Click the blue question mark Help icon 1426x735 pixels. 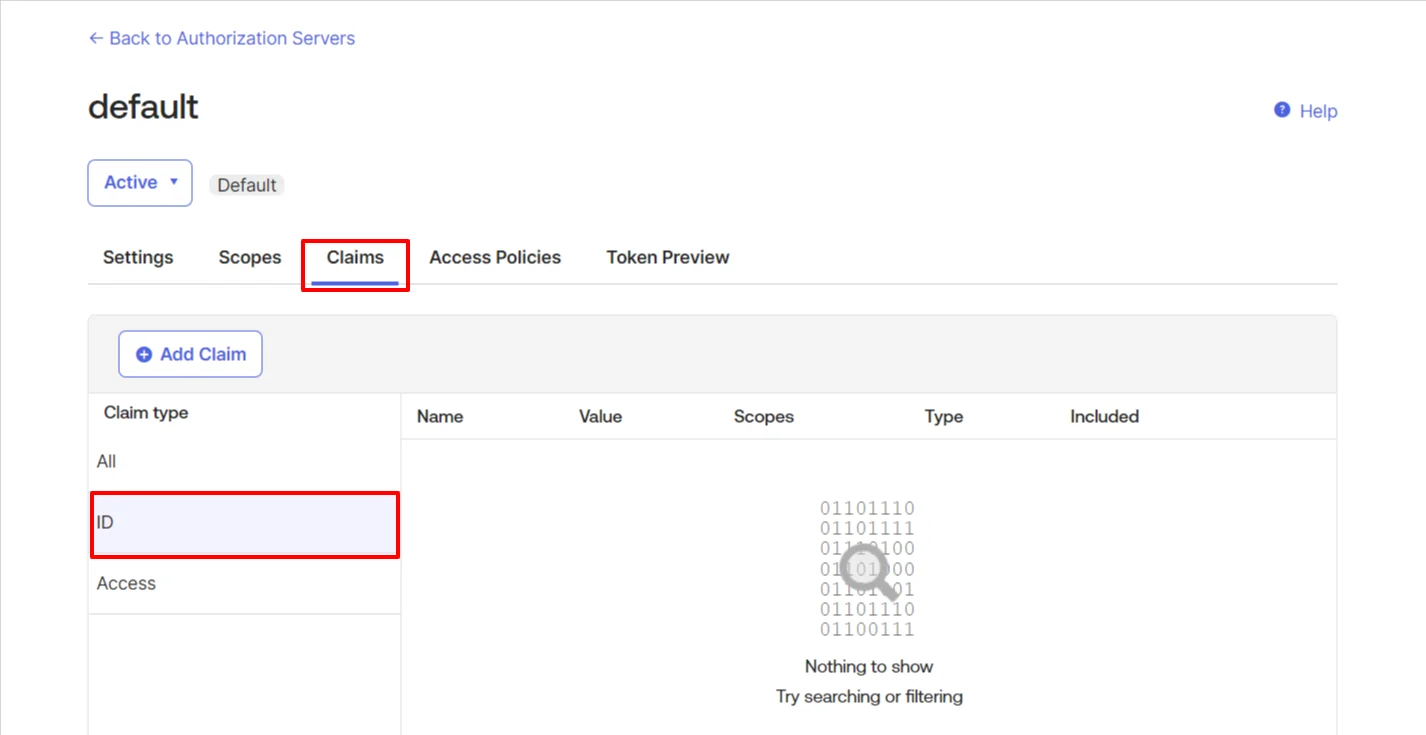click(x=1281, y=110)
